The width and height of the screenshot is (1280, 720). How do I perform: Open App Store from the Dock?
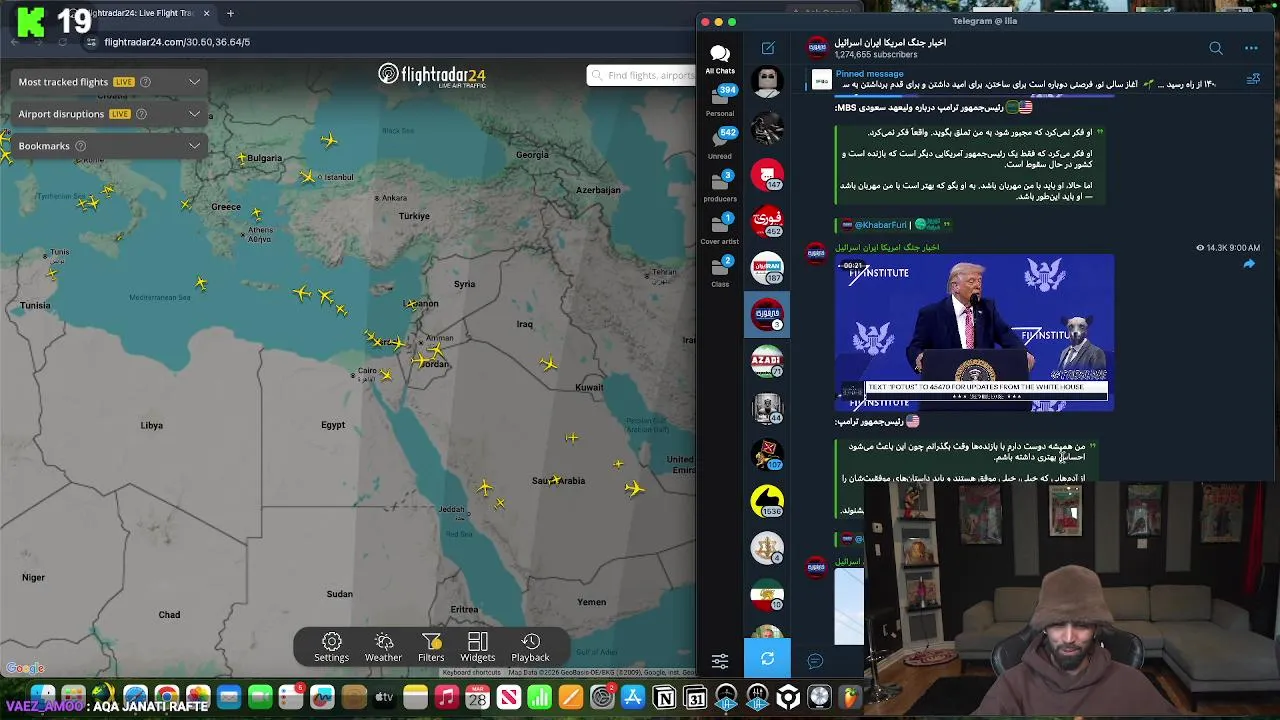pos(633,697)
